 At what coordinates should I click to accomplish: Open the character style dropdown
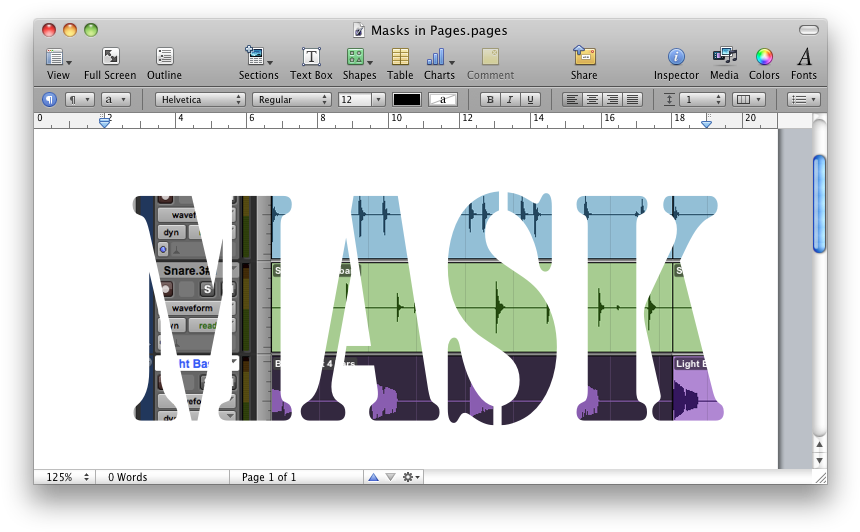116,99
